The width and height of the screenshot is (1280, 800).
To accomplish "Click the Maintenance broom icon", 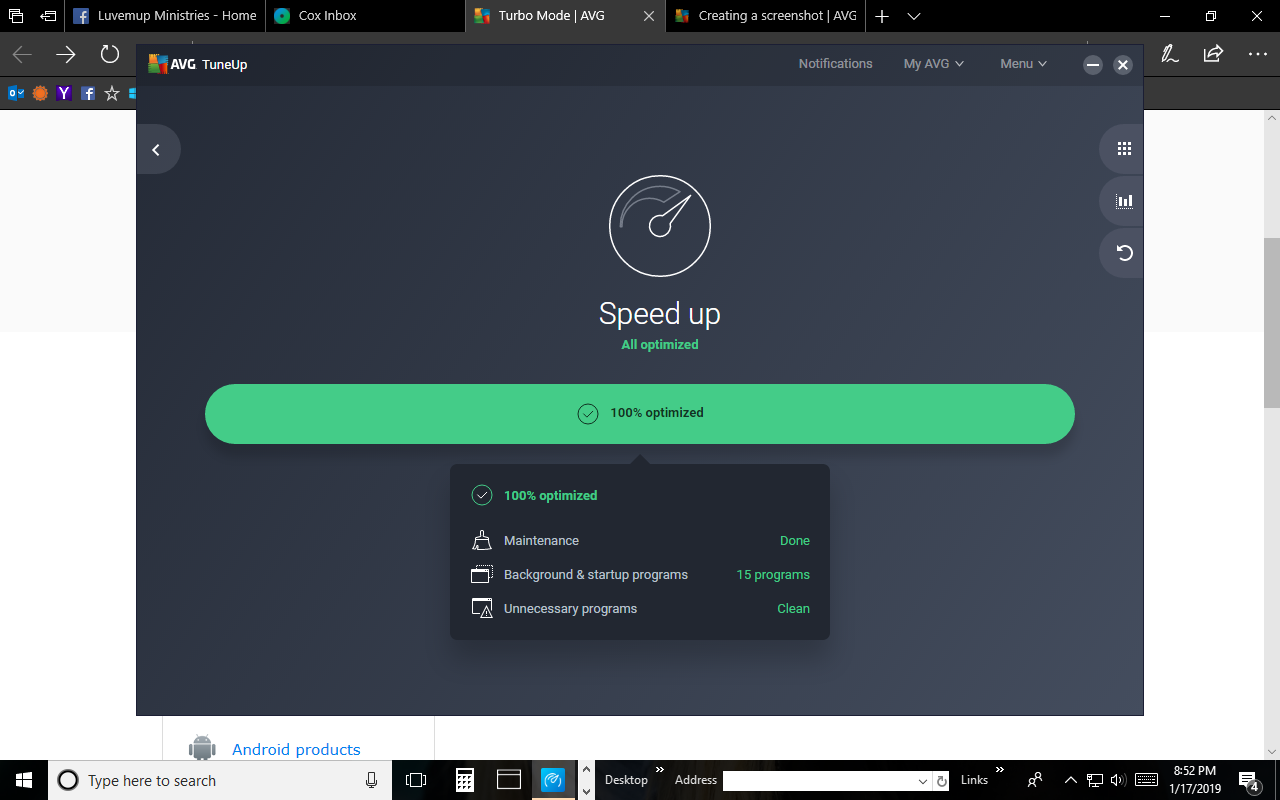I will point(482,541).
